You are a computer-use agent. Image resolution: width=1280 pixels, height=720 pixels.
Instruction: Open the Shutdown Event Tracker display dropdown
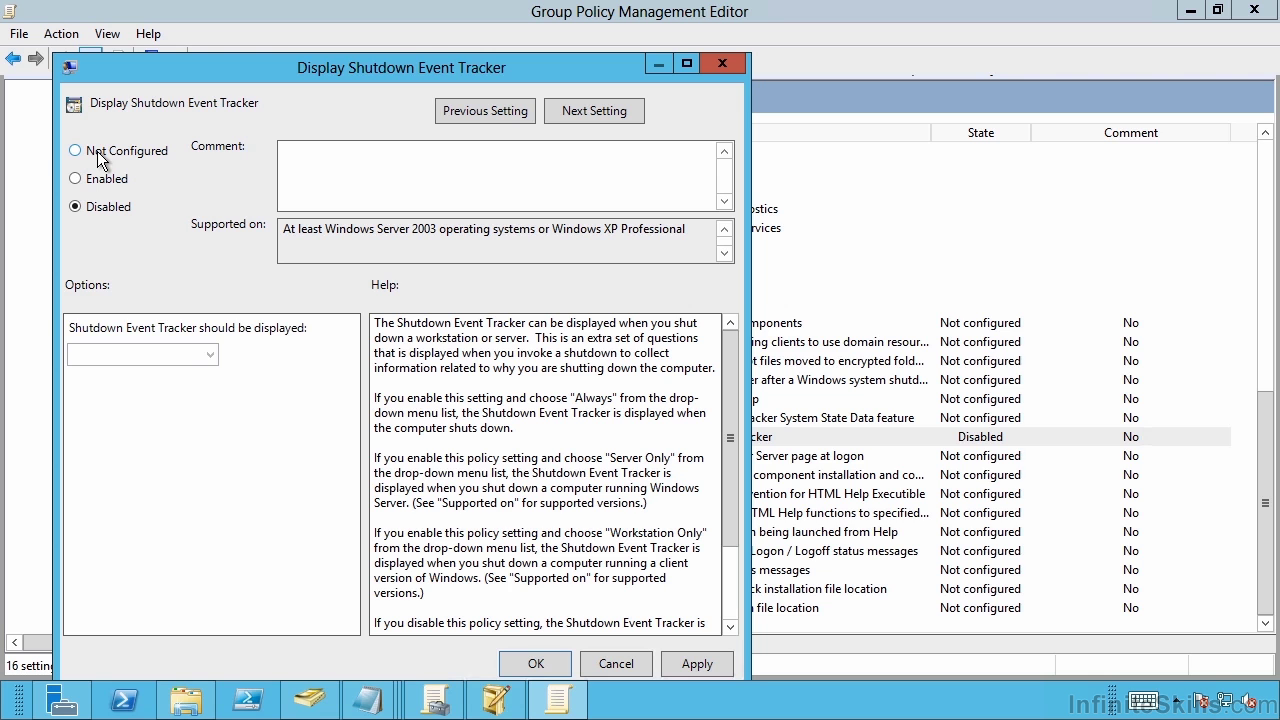click(x=143, y=354)
